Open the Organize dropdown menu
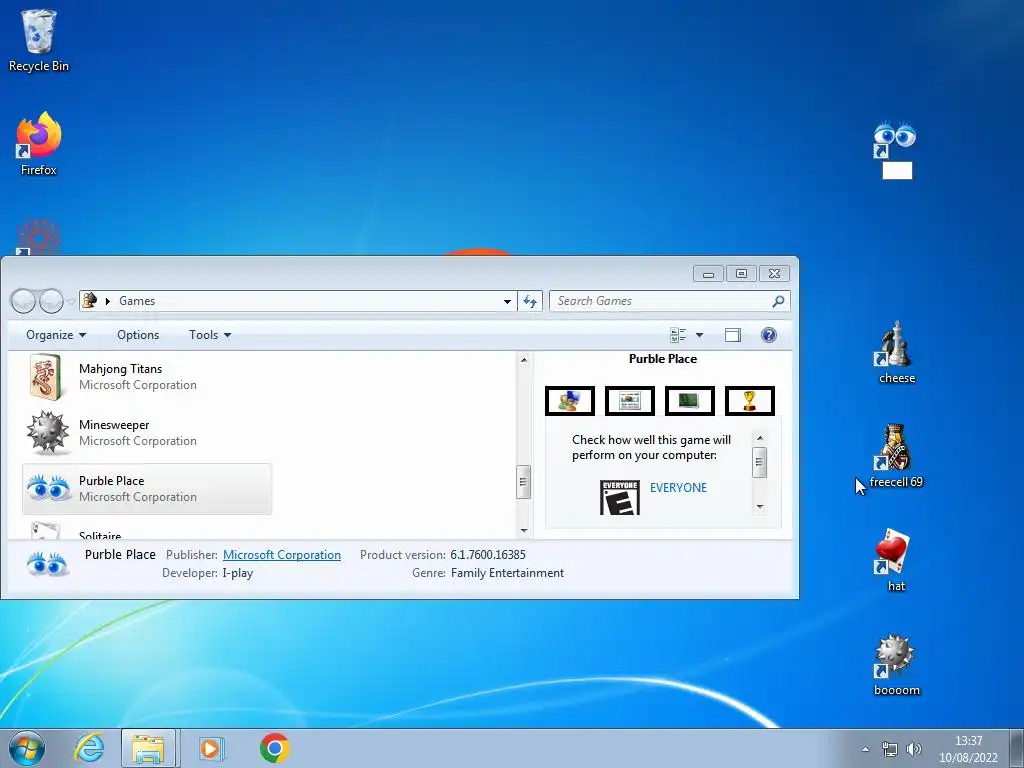1024x768 pixels. pos(56,335)
